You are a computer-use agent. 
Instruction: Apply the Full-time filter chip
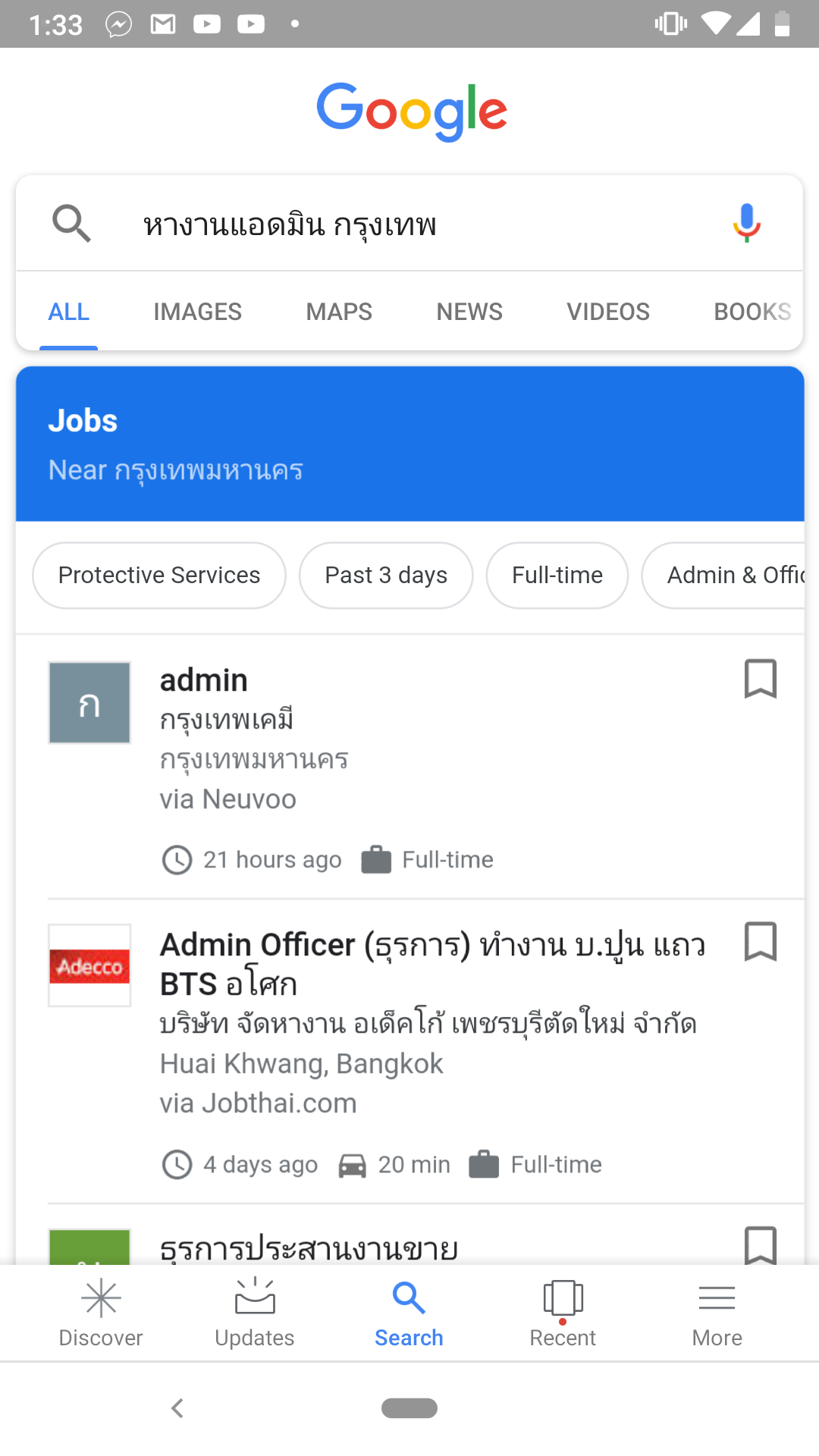point(557,576)
